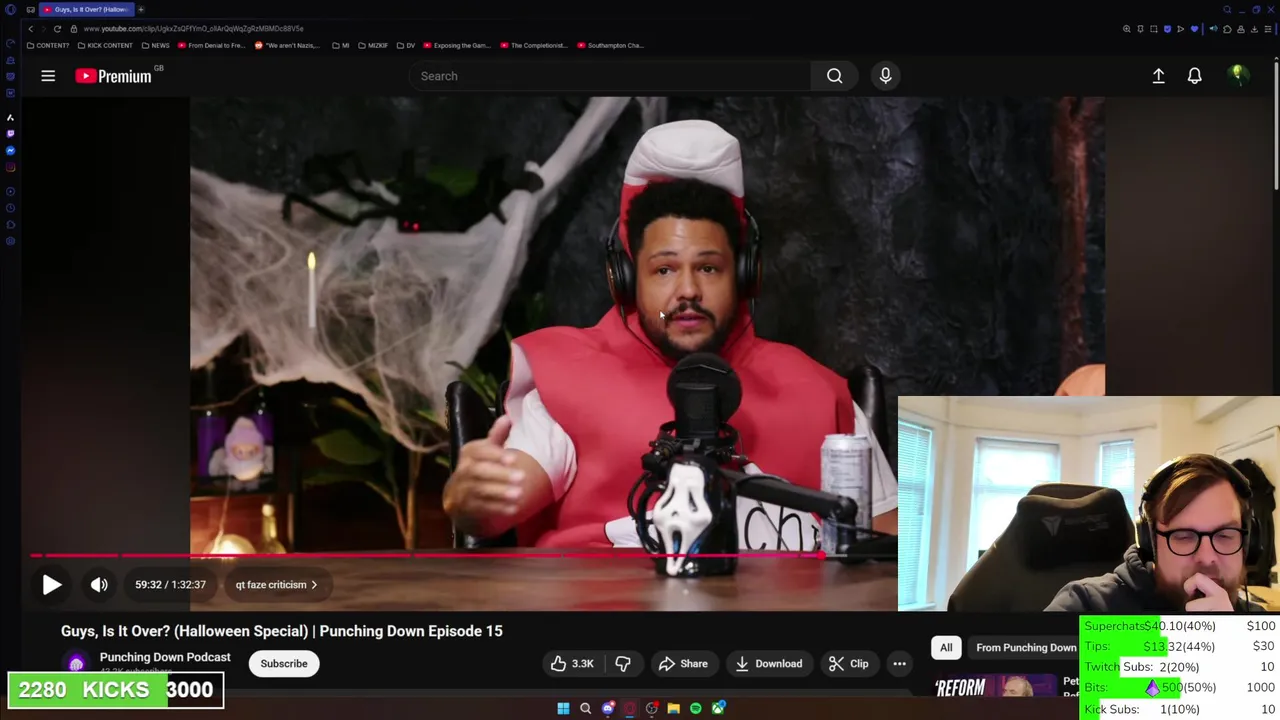The height and width of the screenshot is (720, 1280).
Task: Click the video title text
Action: [282, 631]
